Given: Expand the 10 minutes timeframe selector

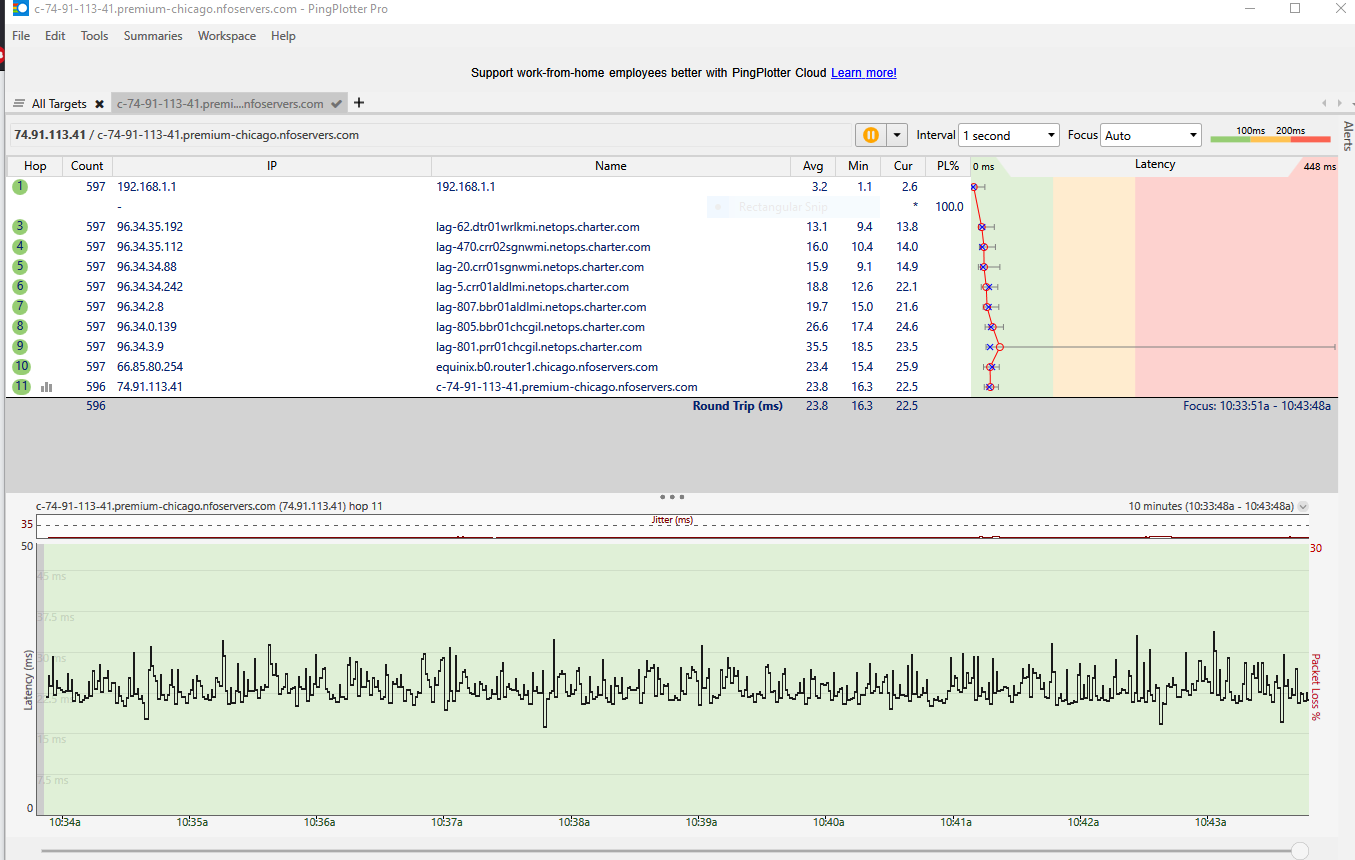Looking at the screenshot, I should [x=1302, y=507].
